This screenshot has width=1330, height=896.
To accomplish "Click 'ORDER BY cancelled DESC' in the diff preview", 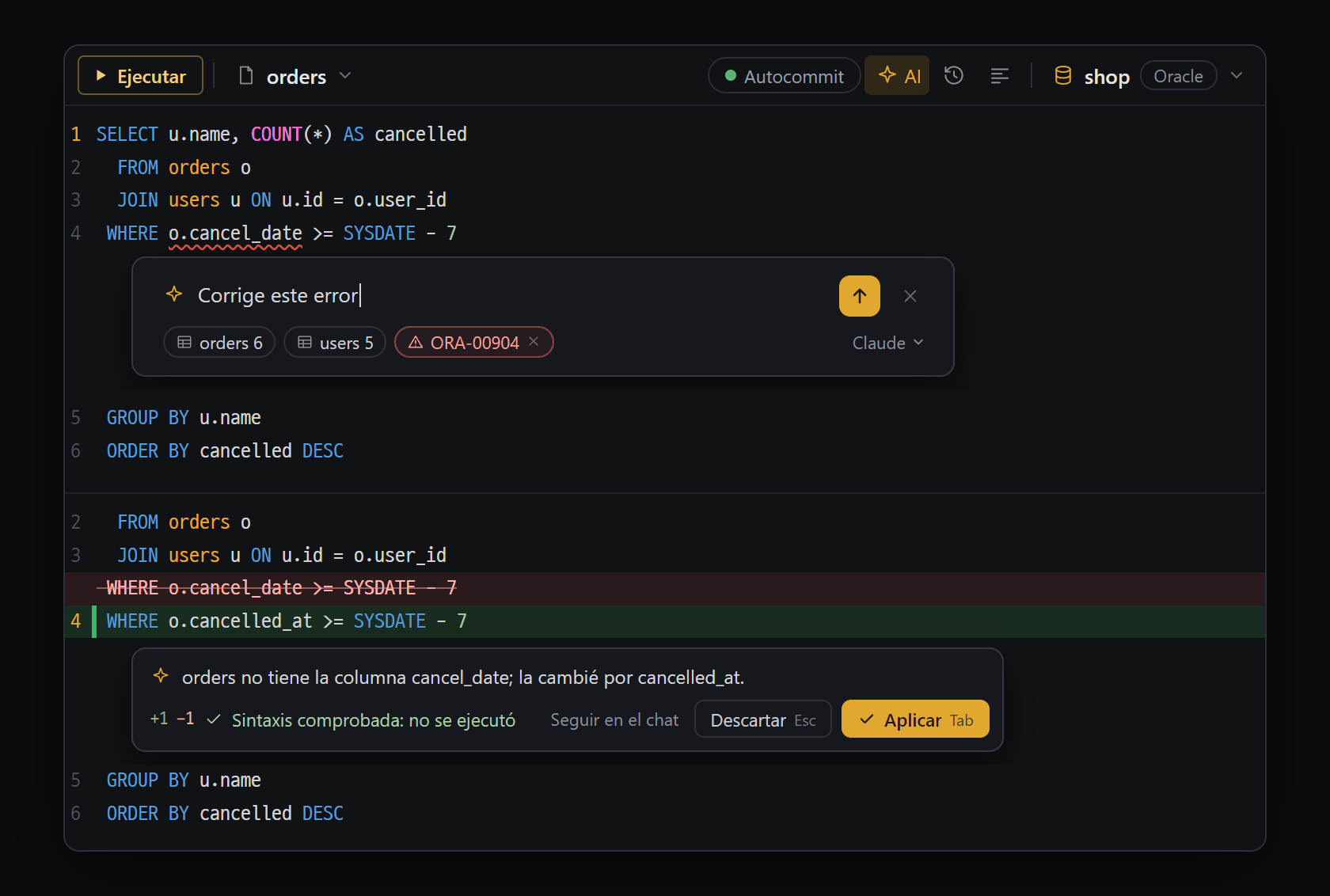I will click(225, 814).
